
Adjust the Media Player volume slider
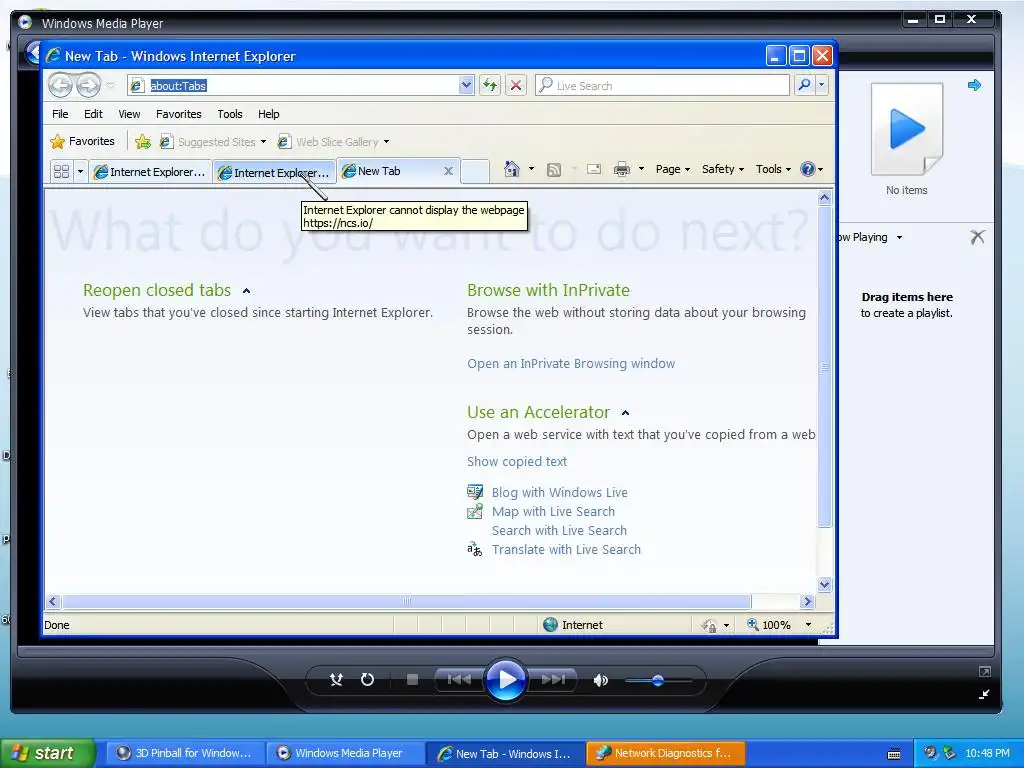coord(658,680)
